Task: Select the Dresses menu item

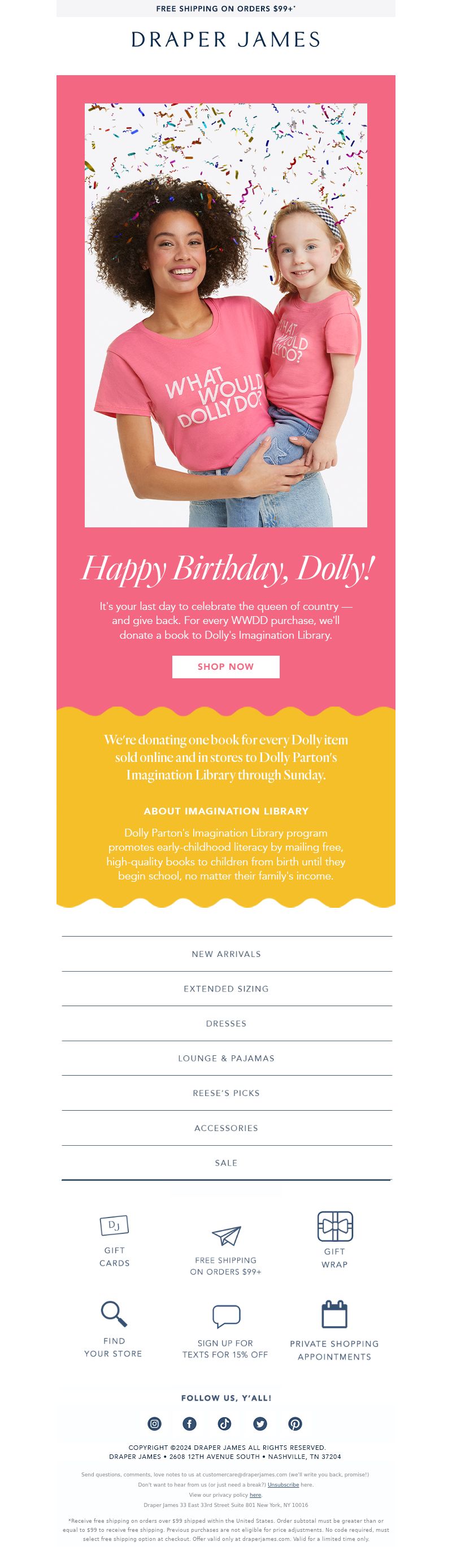Action: pos(227,1023)
